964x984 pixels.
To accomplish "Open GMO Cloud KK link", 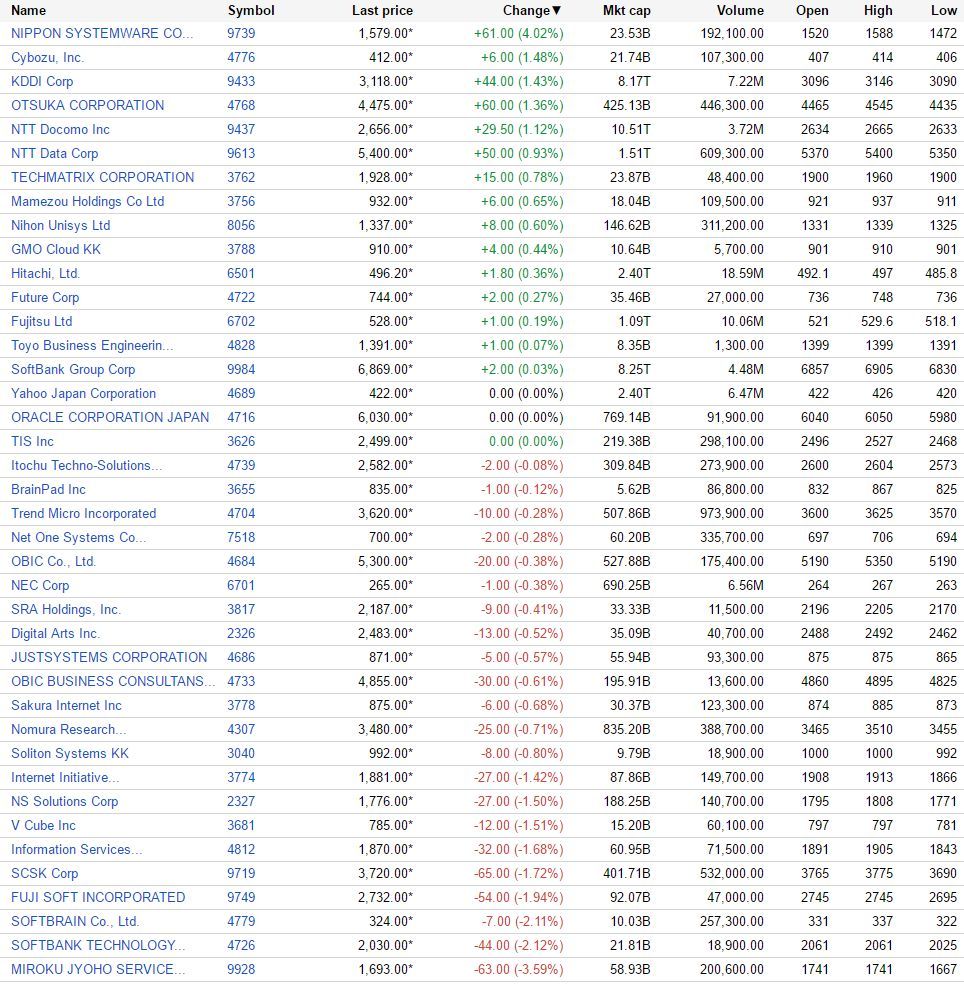I will click(x=56, y=249).
